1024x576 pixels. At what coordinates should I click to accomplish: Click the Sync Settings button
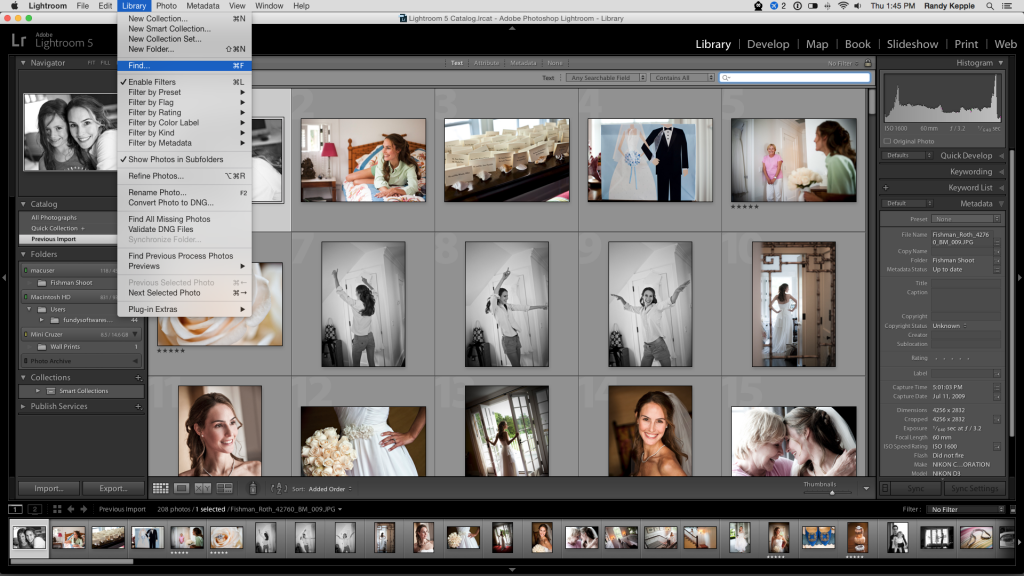[974, 488]
